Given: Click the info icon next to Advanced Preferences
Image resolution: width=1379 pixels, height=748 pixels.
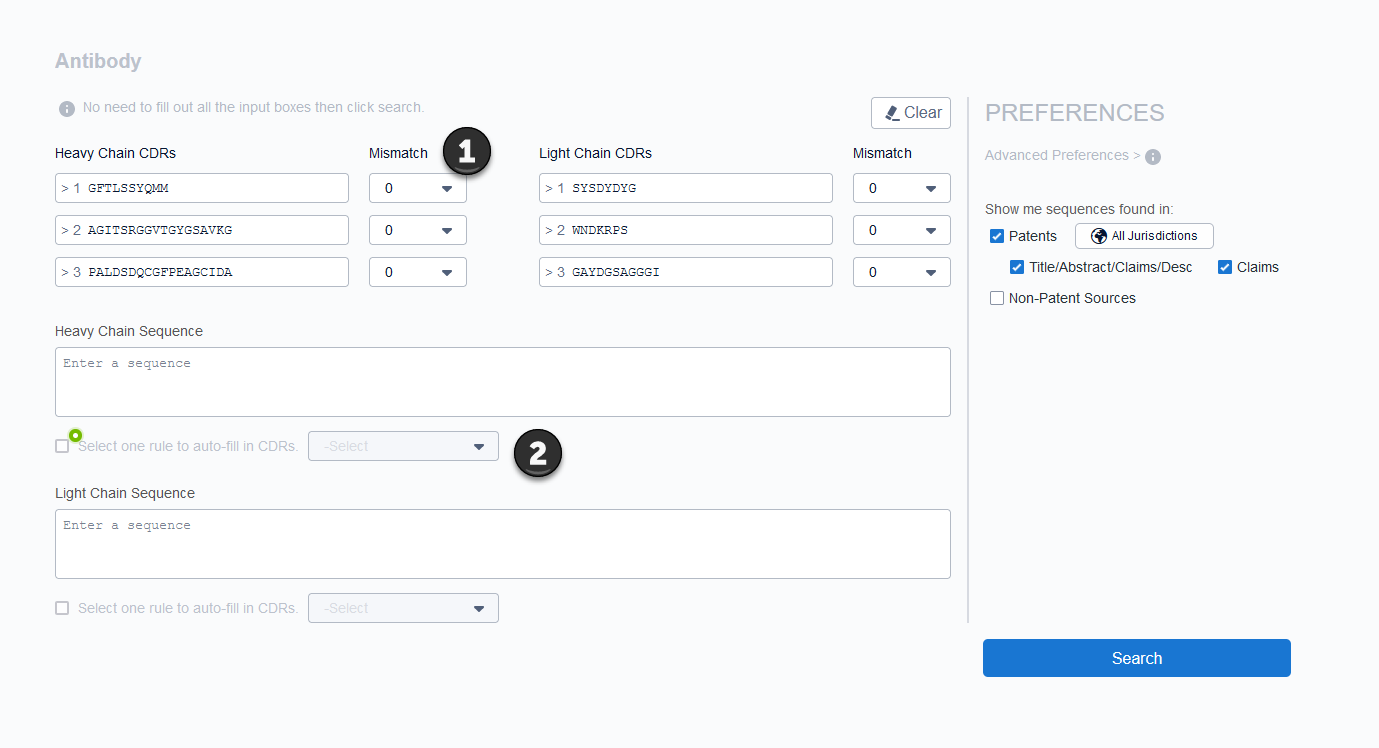Looking at the screenshot, I should (1153, 157).
